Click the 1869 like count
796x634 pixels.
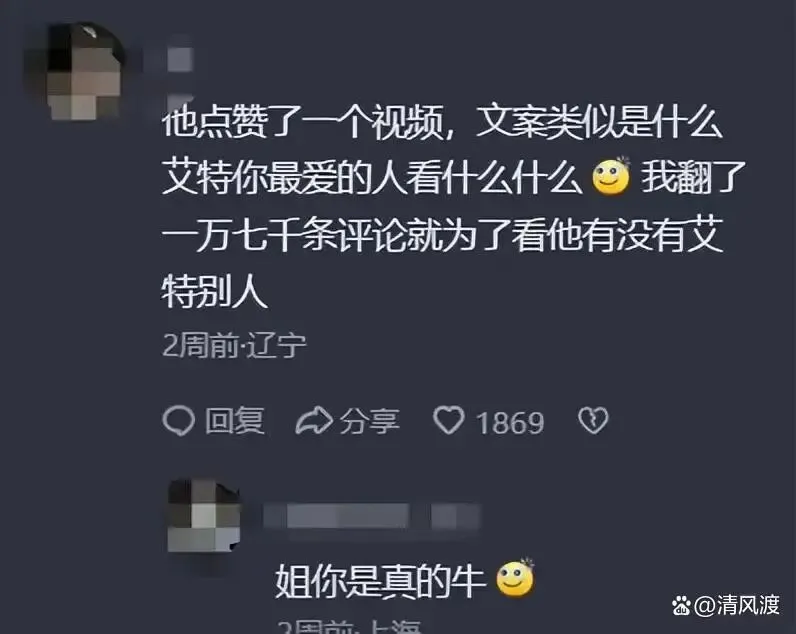click(x=510, y=422)
